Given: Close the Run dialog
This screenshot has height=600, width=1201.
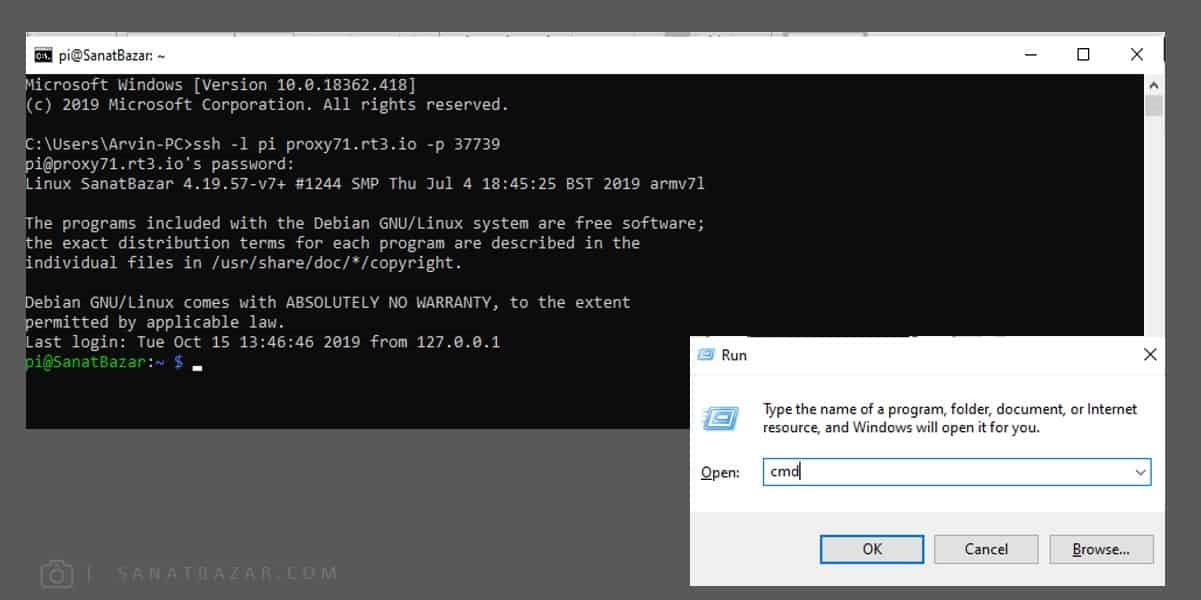Looking at the screenshot, I should [x=1150, y=355].
